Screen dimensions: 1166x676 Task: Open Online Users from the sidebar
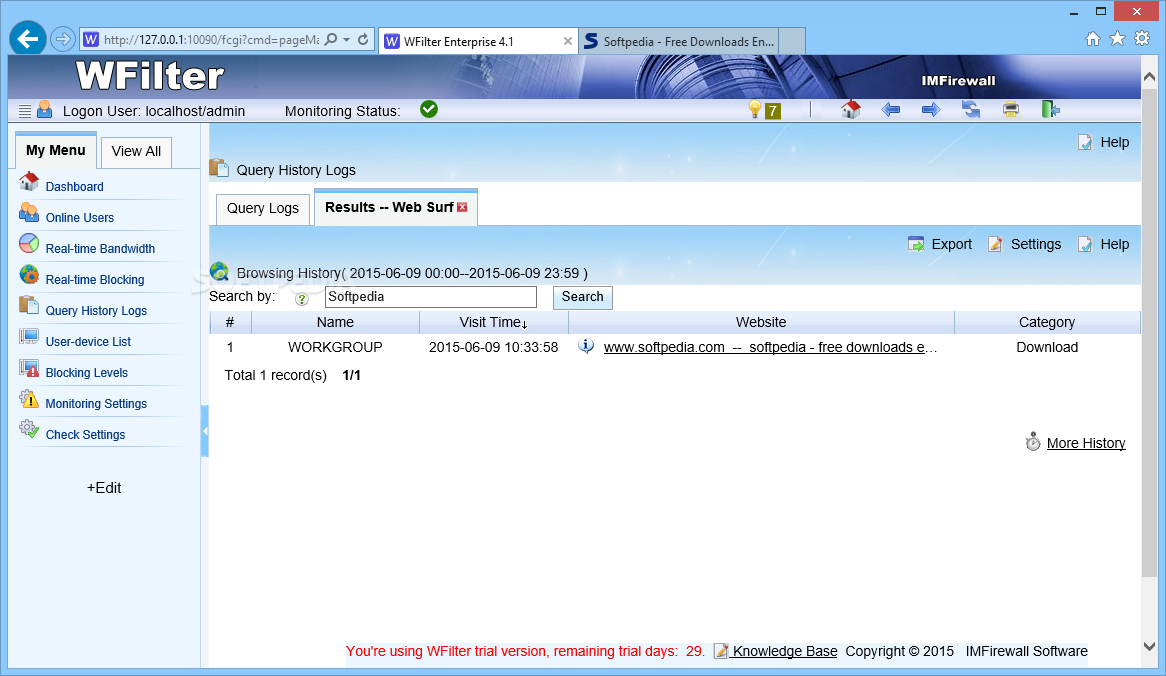point(80,218)
